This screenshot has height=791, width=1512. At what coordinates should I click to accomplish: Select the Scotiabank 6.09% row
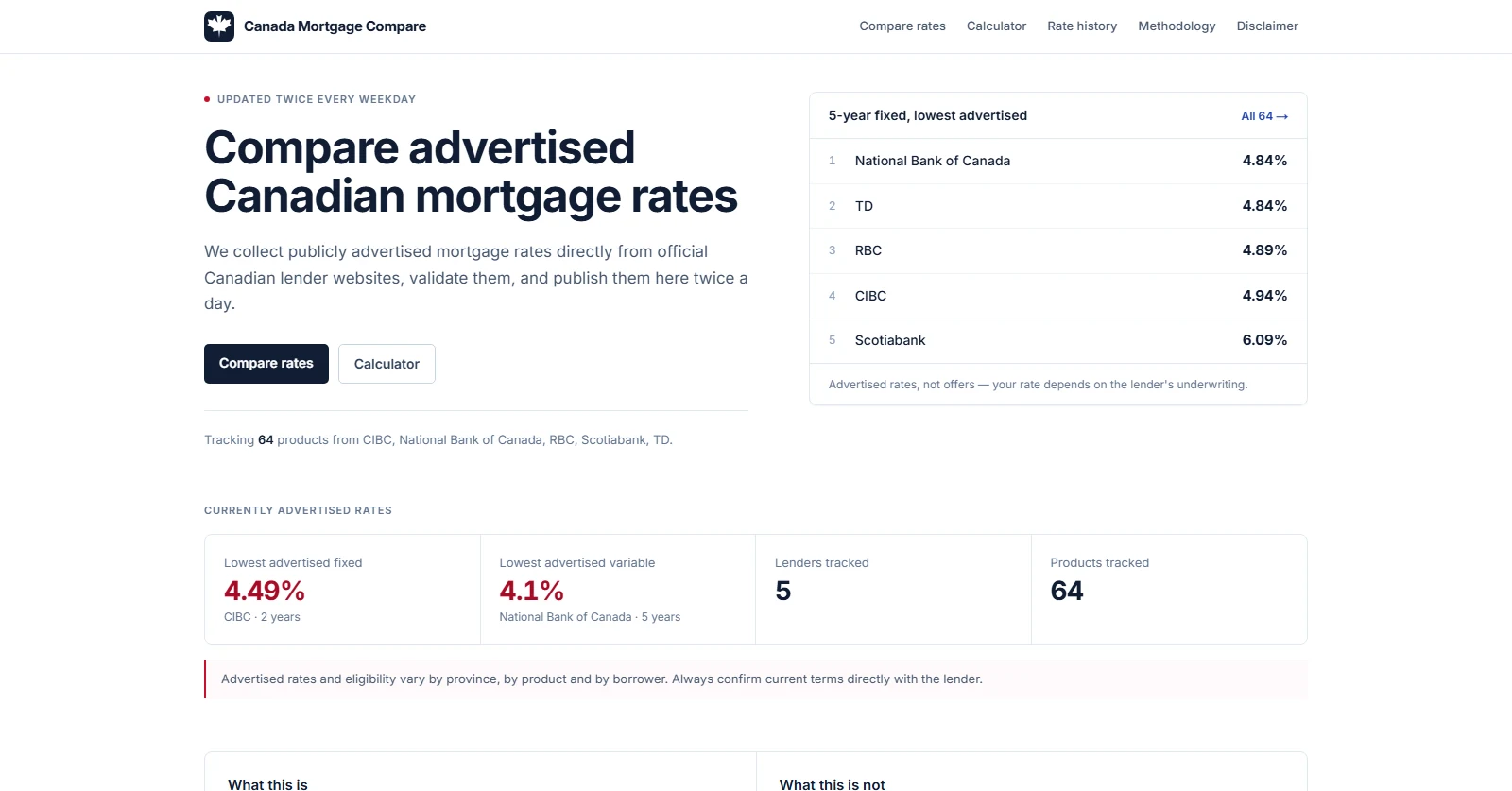1058,340
